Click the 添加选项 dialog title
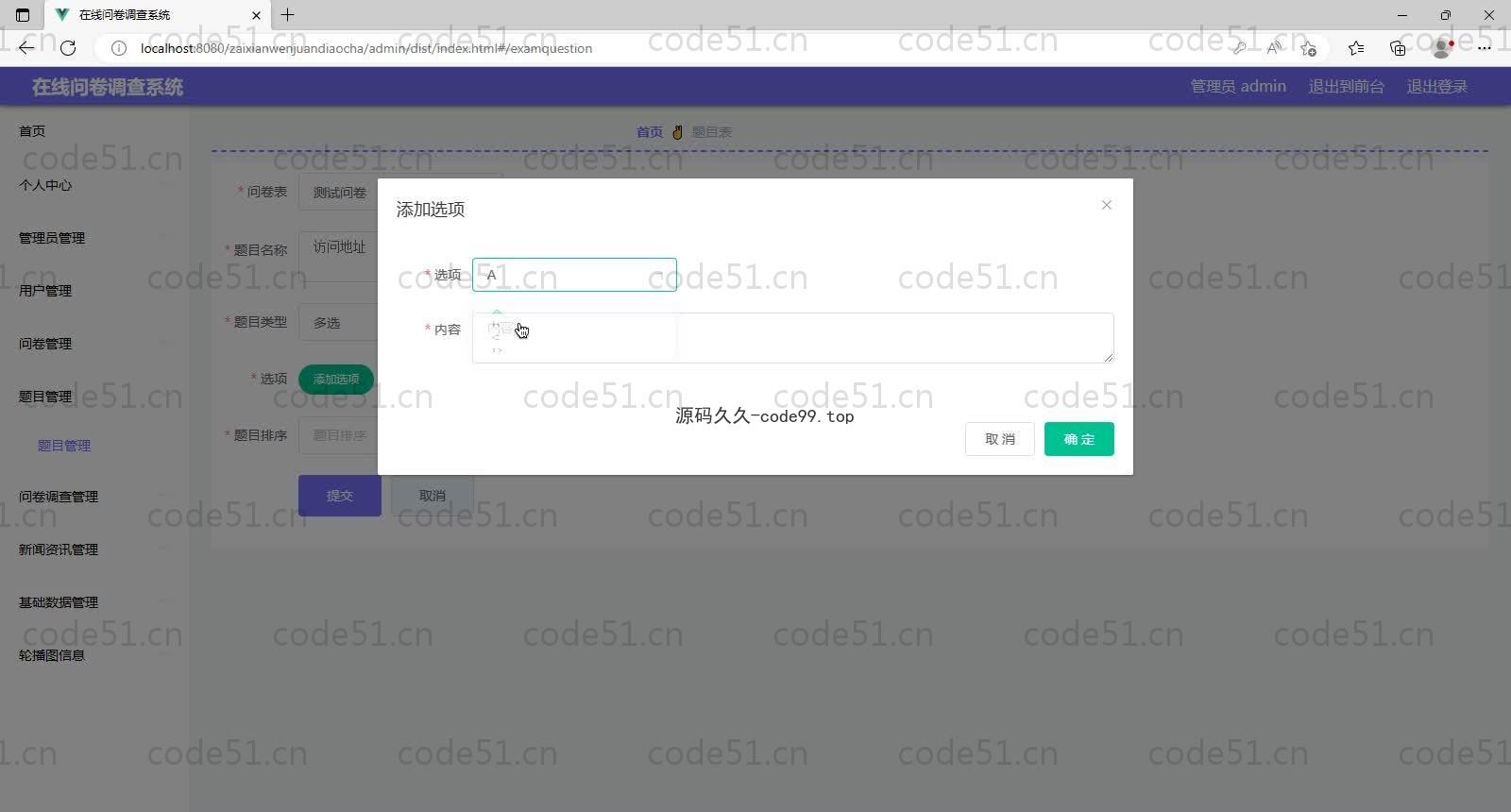1511x812 pixels. [431, 210]
